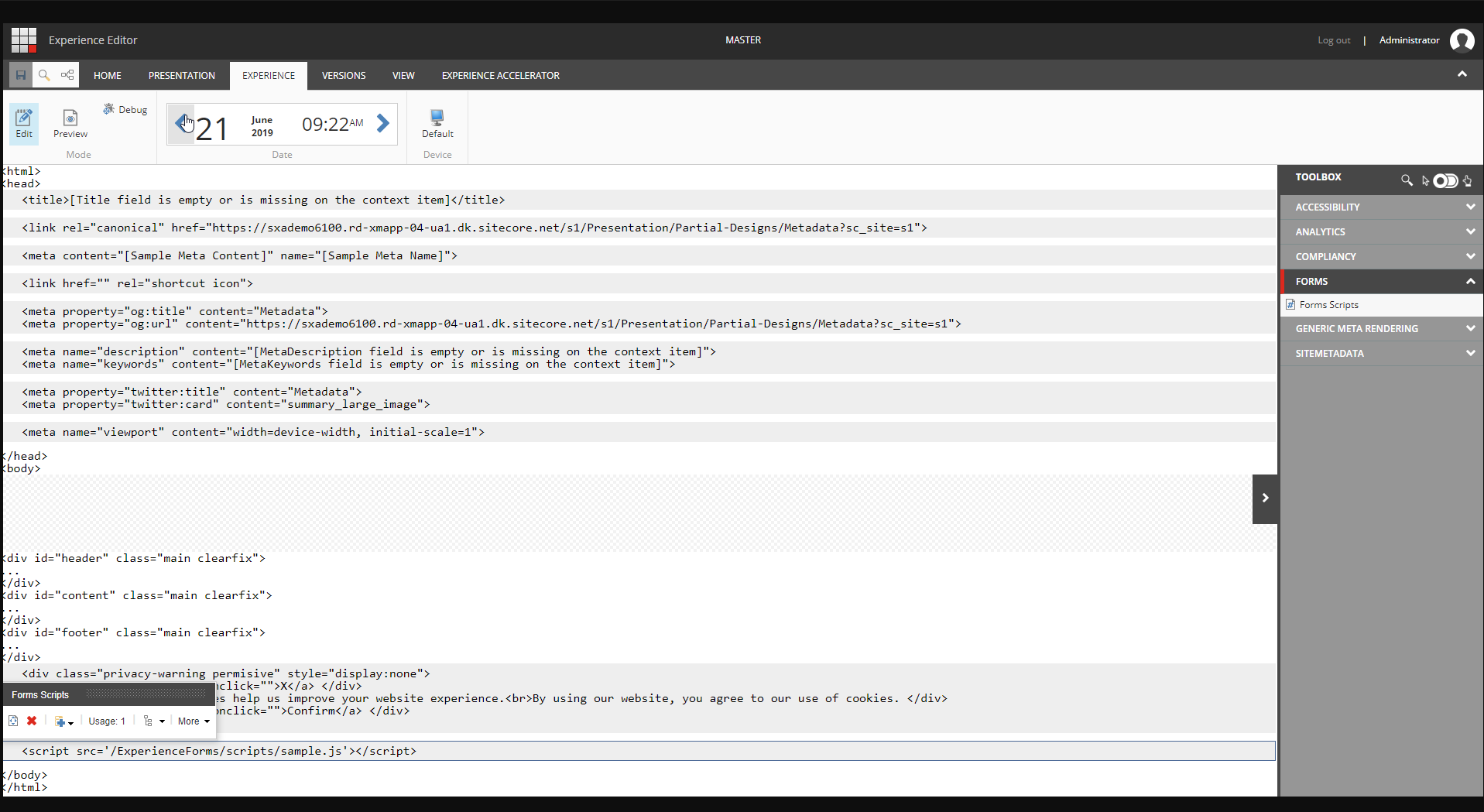Click the day number 21 in date selector
Image resolution: width=1484 pixels, height=812 pixels.
point(211,128)
